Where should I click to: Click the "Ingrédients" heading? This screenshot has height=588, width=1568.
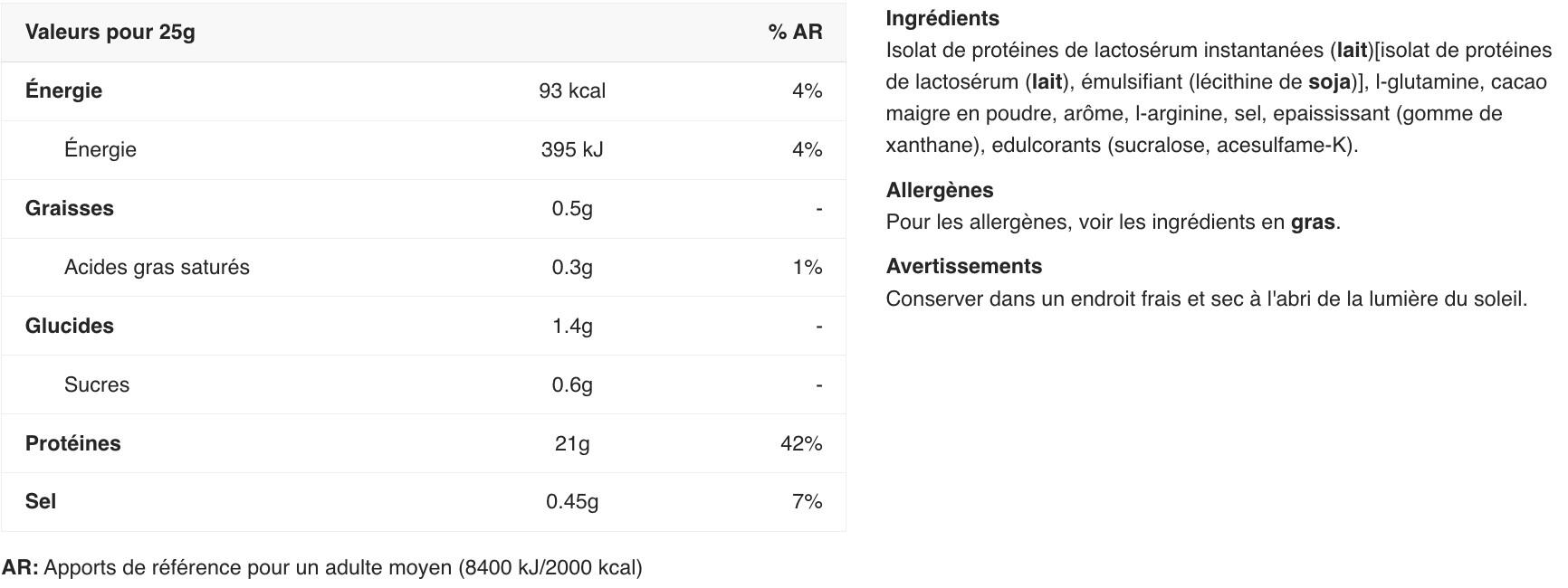942,18
